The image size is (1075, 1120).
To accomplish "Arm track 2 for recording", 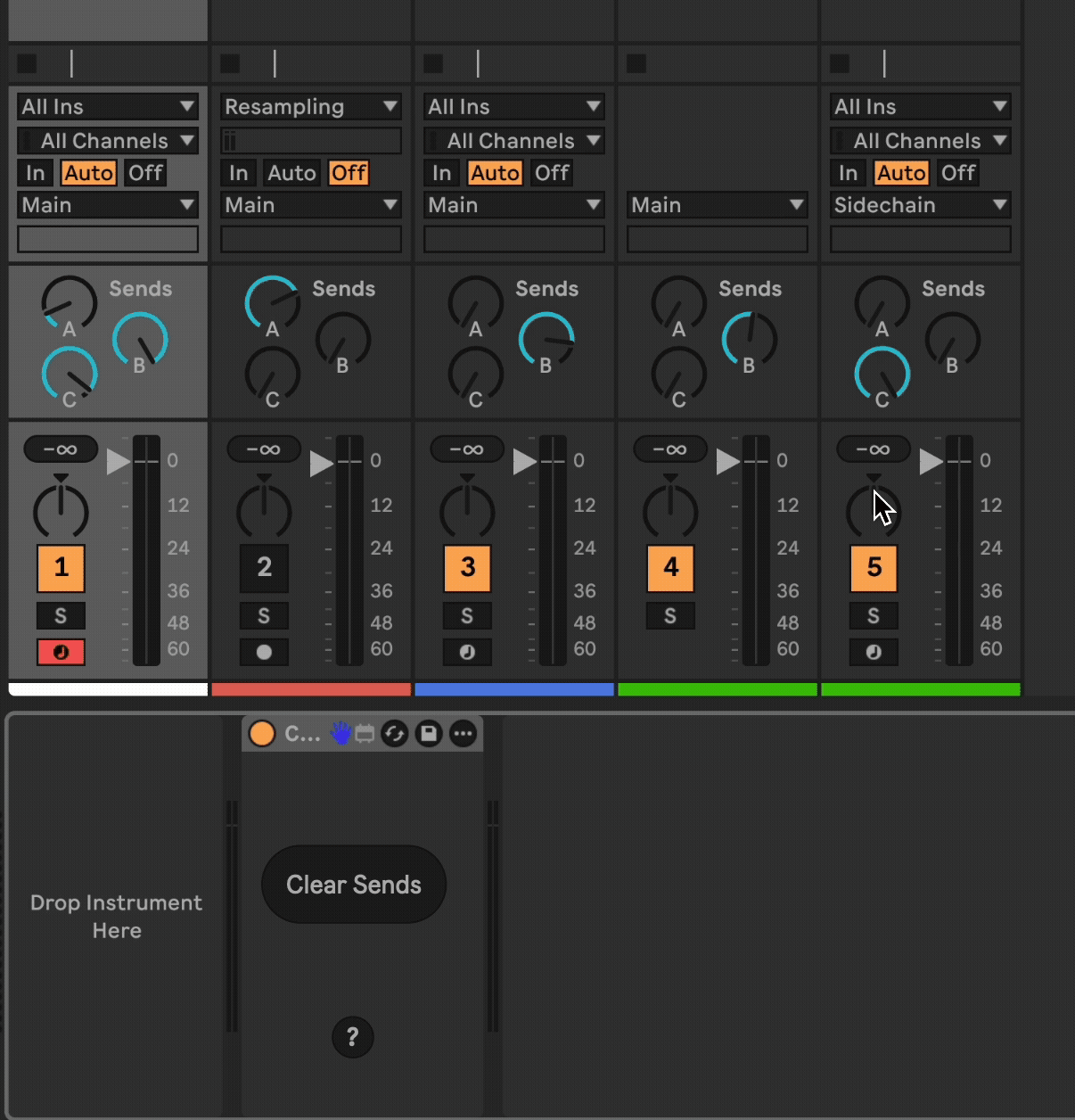I will [264, 652].
